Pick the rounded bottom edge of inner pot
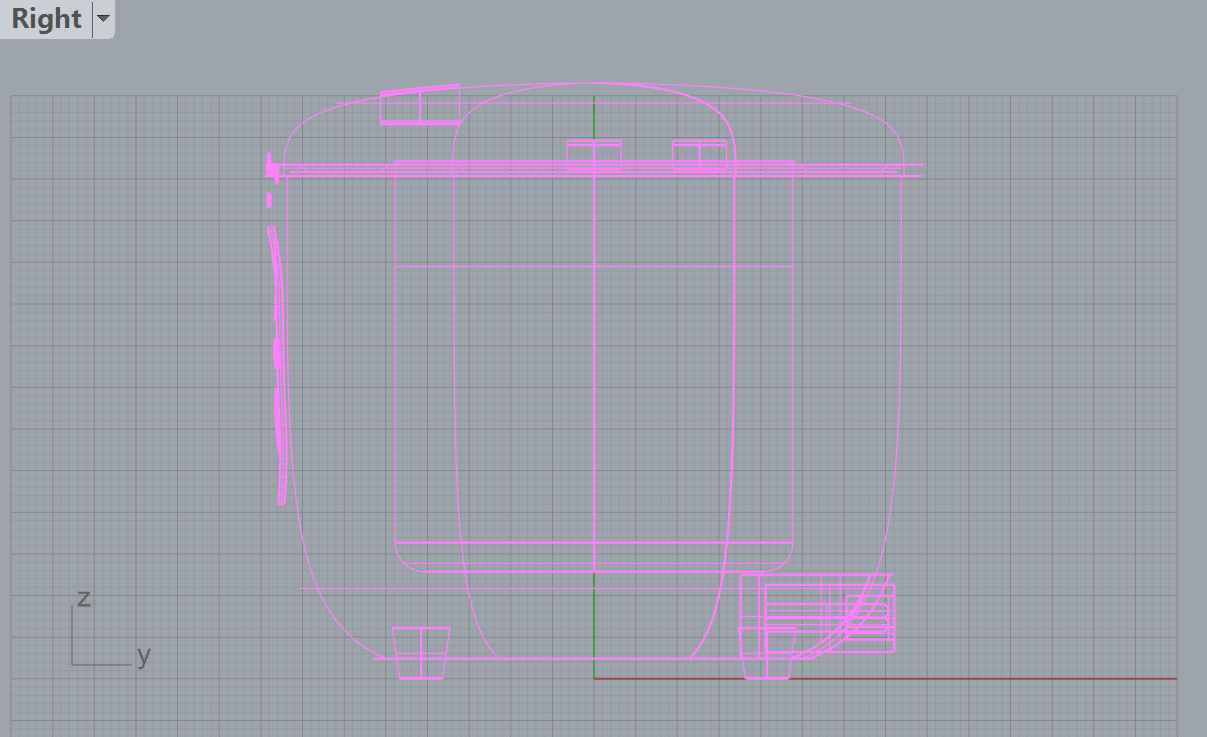Image resolution: width=1207 pixels, height=737 pixels. pos(500,572)
